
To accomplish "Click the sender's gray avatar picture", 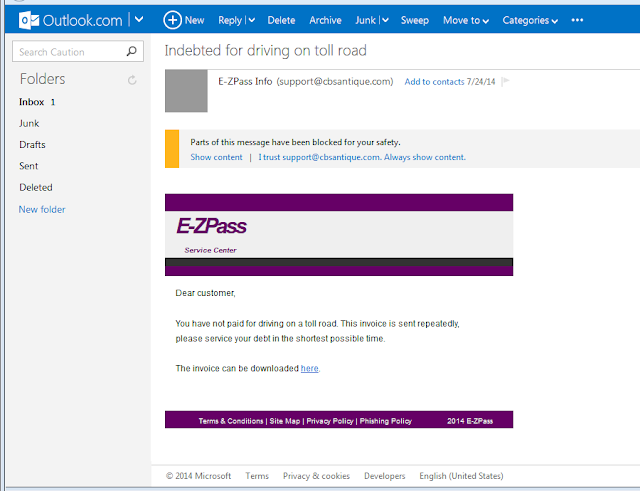I will 186,91.
